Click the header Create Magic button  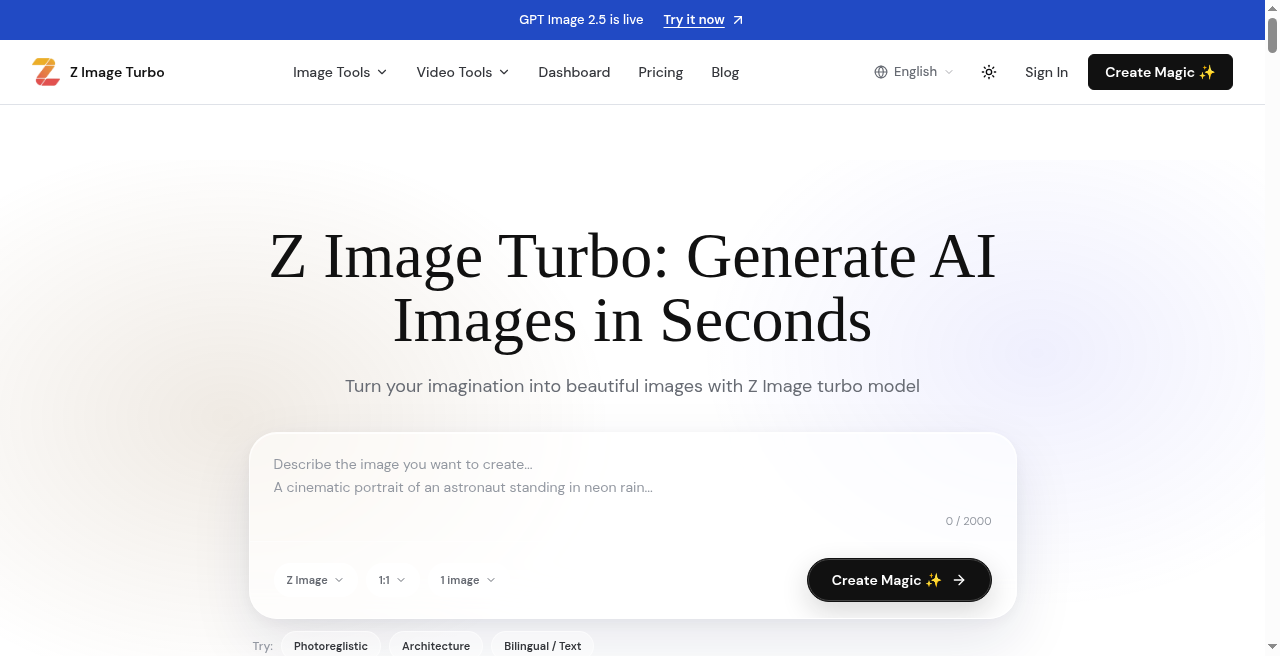[1160, 72]
